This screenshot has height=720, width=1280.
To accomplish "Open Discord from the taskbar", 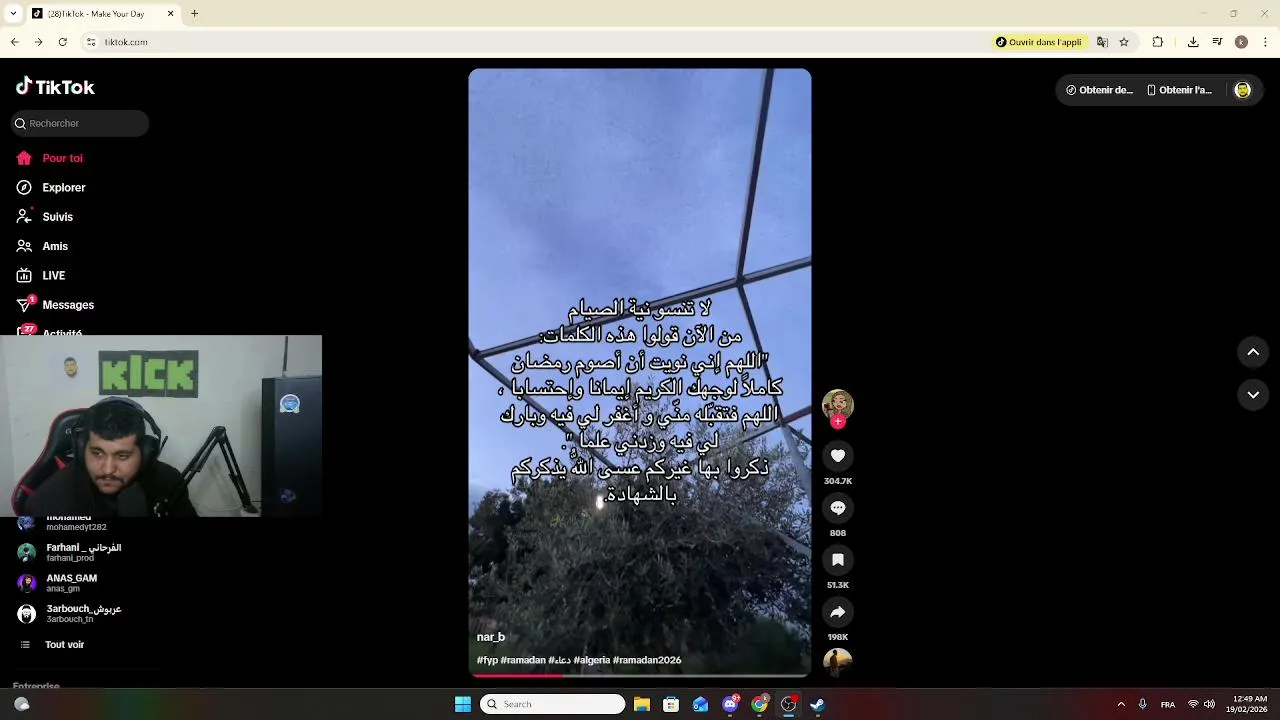I will tap(730, 704).
